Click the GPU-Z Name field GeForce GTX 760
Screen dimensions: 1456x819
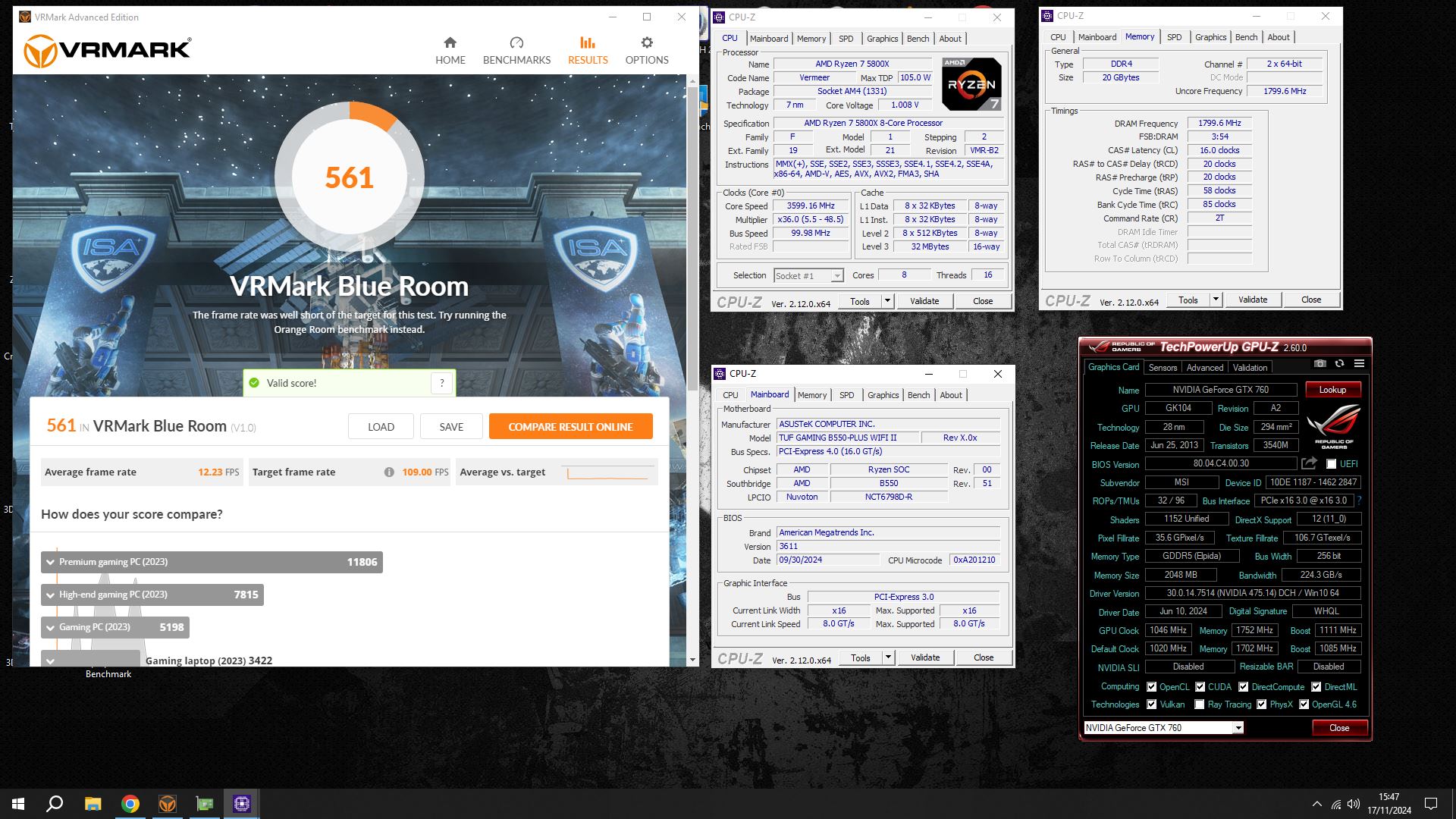(1220, 390)
